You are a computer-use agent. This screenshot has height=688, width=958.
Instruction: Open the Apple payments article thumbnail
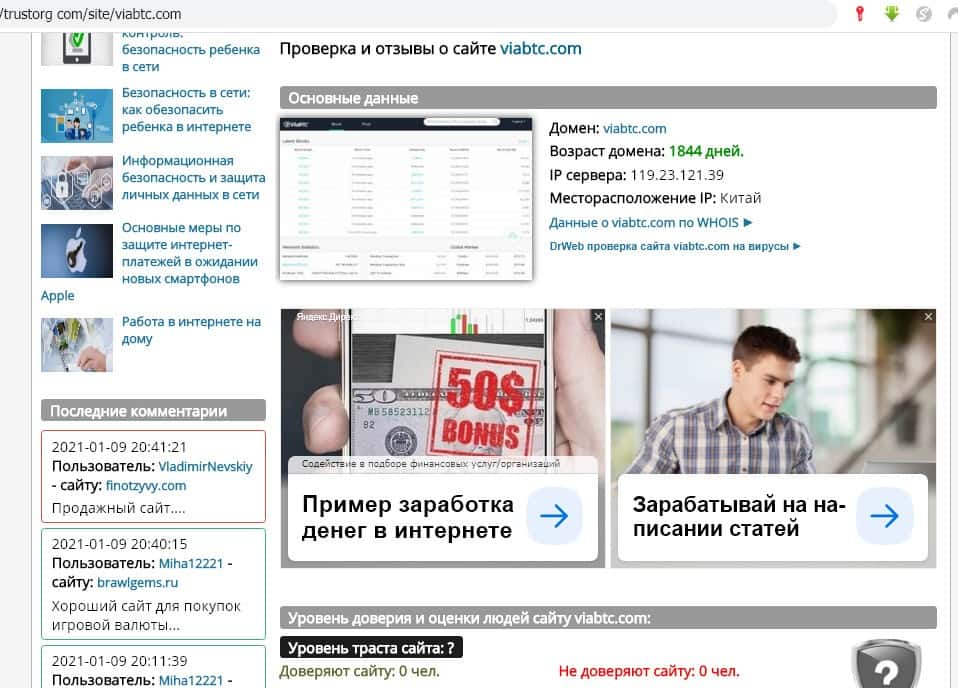click(77, 251)
